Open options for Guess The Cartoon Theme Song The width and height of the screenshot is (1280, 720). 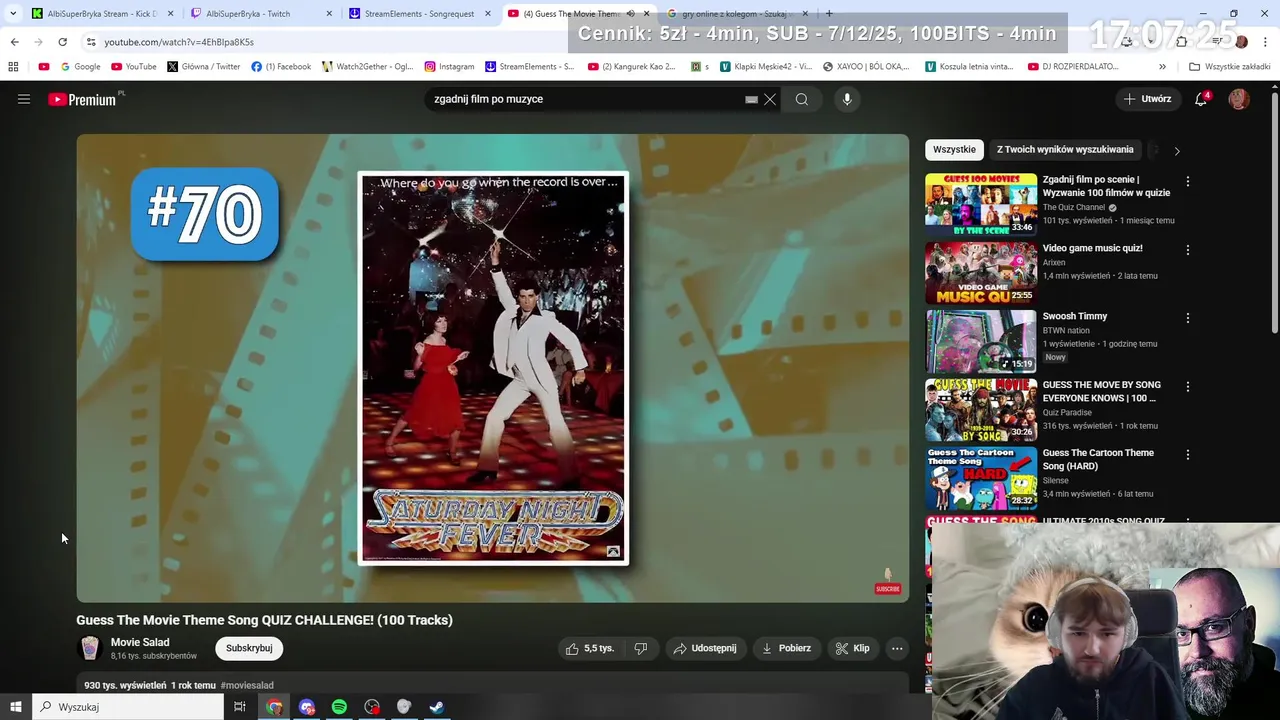tap(1188, 454)
